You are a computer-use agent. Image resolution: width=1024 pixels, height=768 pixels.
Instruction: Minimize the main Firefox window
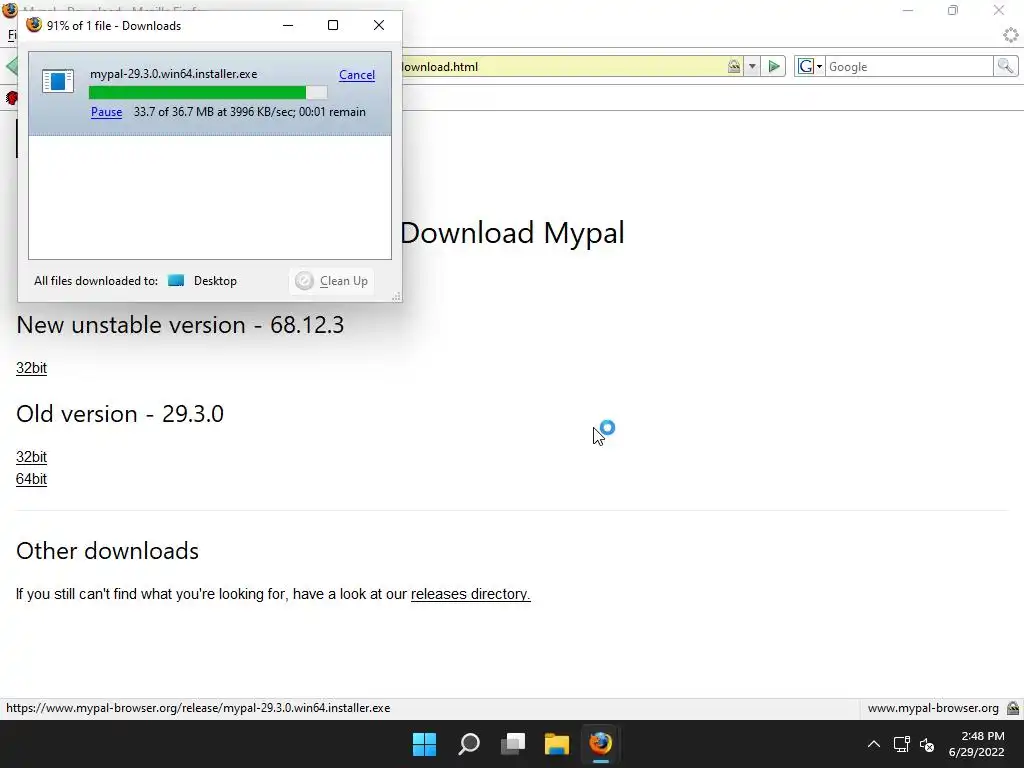pyautogui.click(x=908, y=10)
